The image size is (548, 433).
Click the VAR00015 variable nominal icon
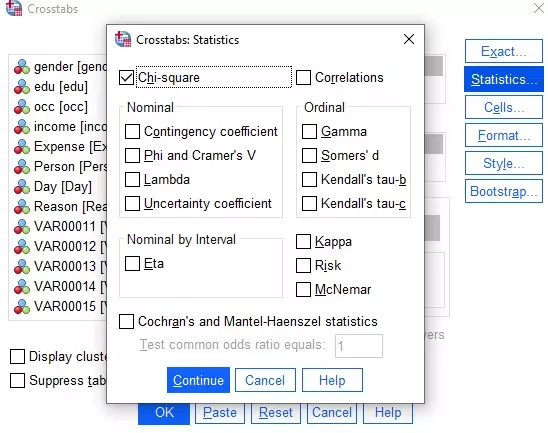tap(22, 306)
